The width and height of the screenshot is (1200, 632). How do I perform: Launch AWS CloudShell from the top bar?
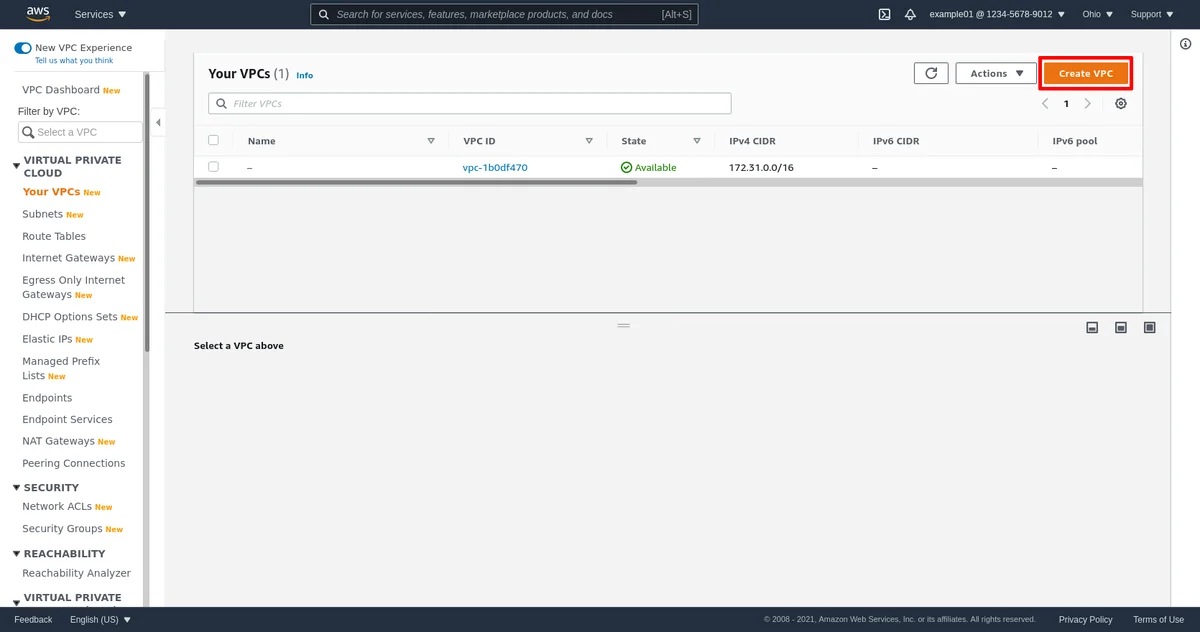pos(883,14)
